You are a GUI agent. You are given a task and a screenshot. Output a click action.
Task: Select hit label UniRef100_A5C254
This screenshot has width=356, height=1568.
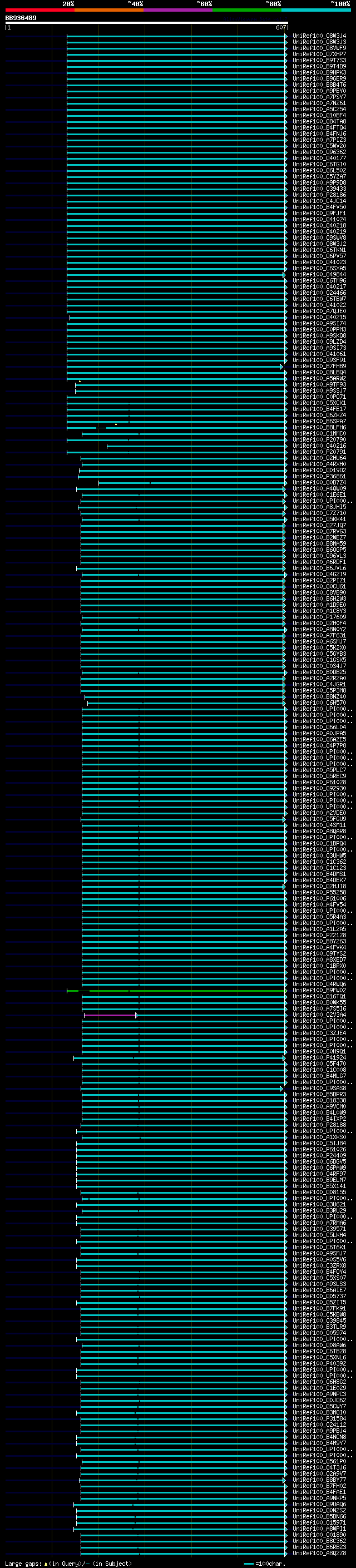coord(319,109)
